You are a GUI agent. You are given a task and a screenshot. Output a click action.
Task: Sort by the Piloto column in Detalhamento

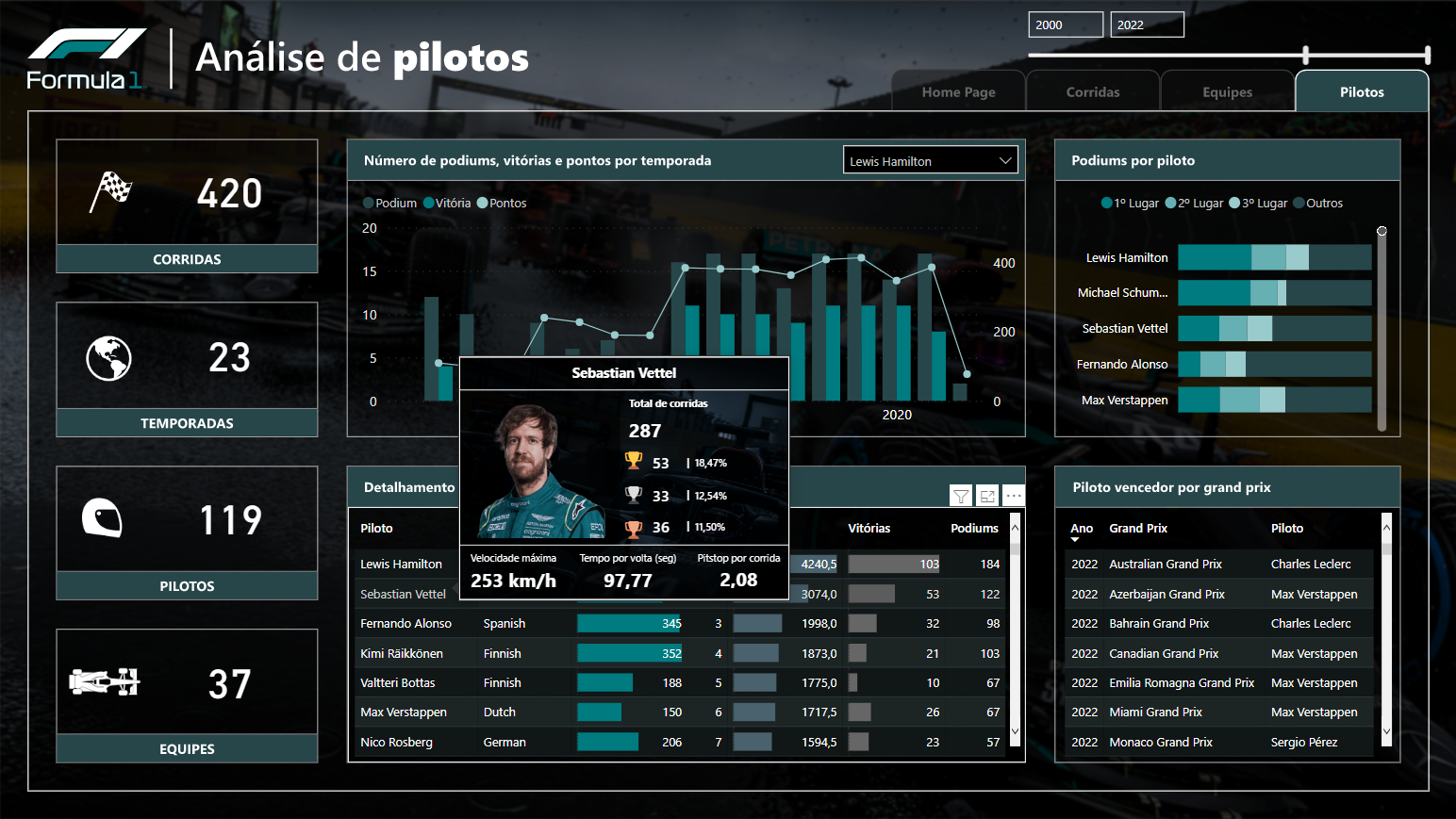tap(376, 528)
